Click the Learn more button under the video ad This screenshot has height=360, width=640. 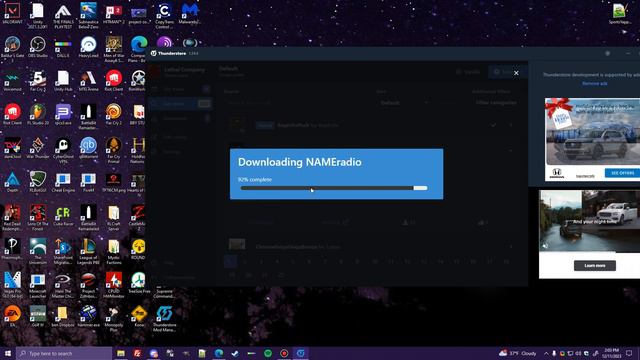tap(595, 266)
